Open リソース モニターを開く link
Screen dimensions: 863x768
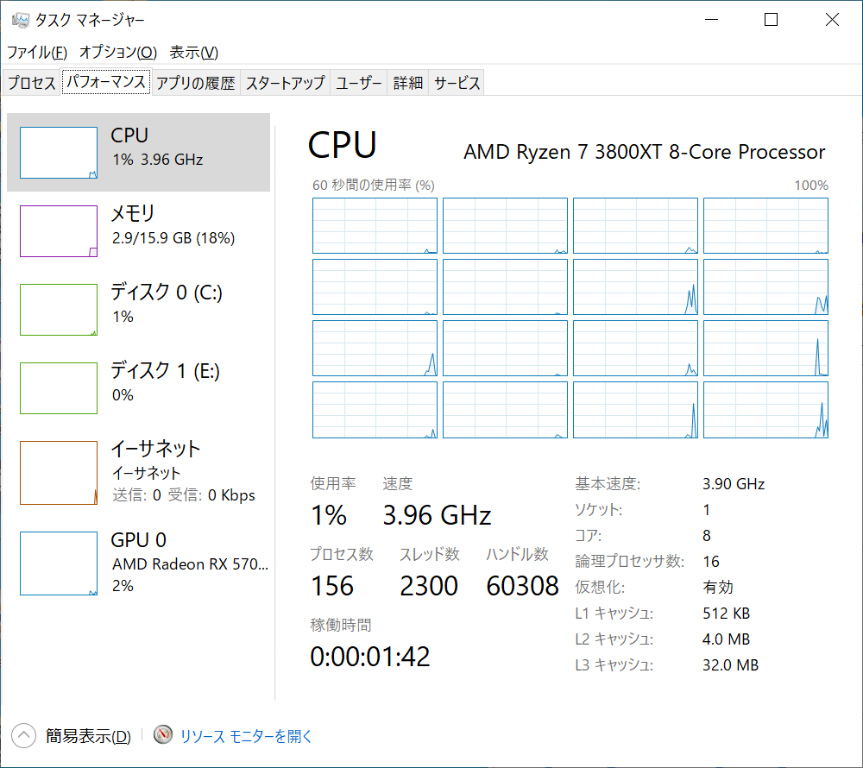[x=246, y=737]
